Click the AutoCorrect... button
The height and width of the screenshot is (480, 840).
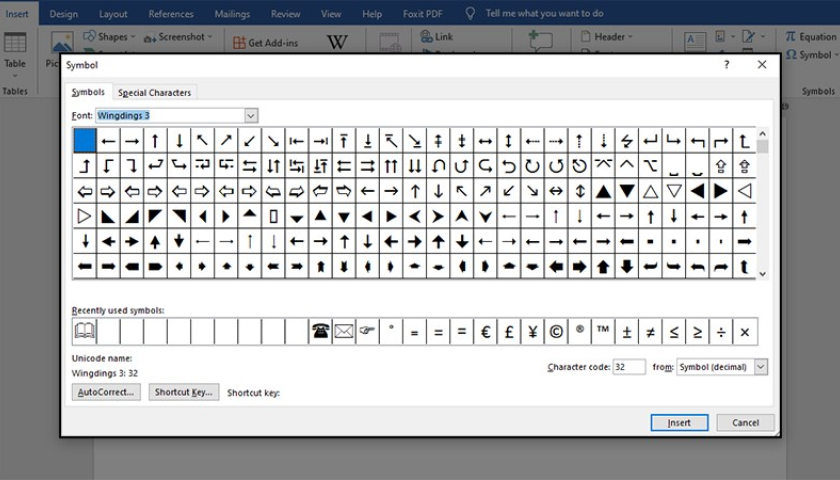tap(106, 393)
